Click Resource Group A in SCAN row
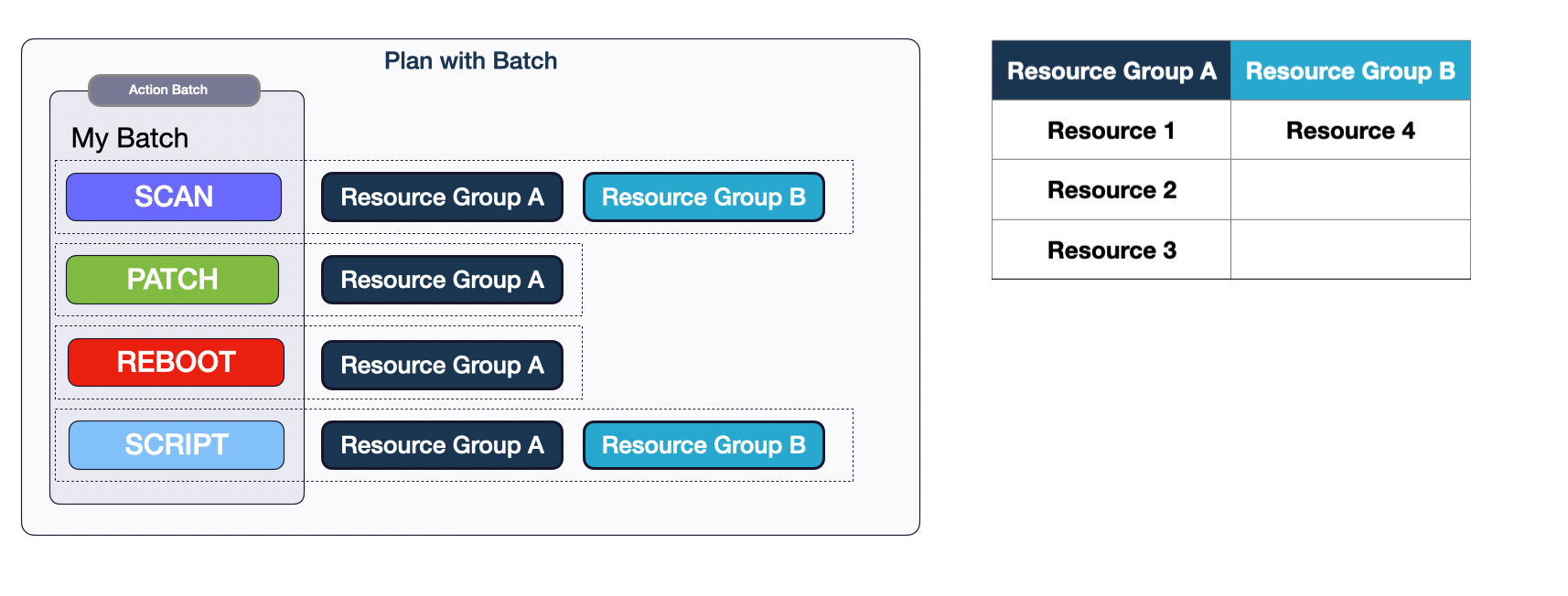Image resolution: width=1568 pixels, height=596 pixels. click(442, 197)
